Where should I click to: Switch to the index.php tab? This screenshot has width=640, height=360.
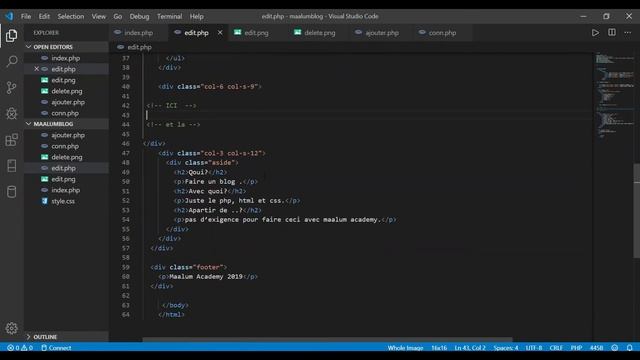tap(138, 33)
